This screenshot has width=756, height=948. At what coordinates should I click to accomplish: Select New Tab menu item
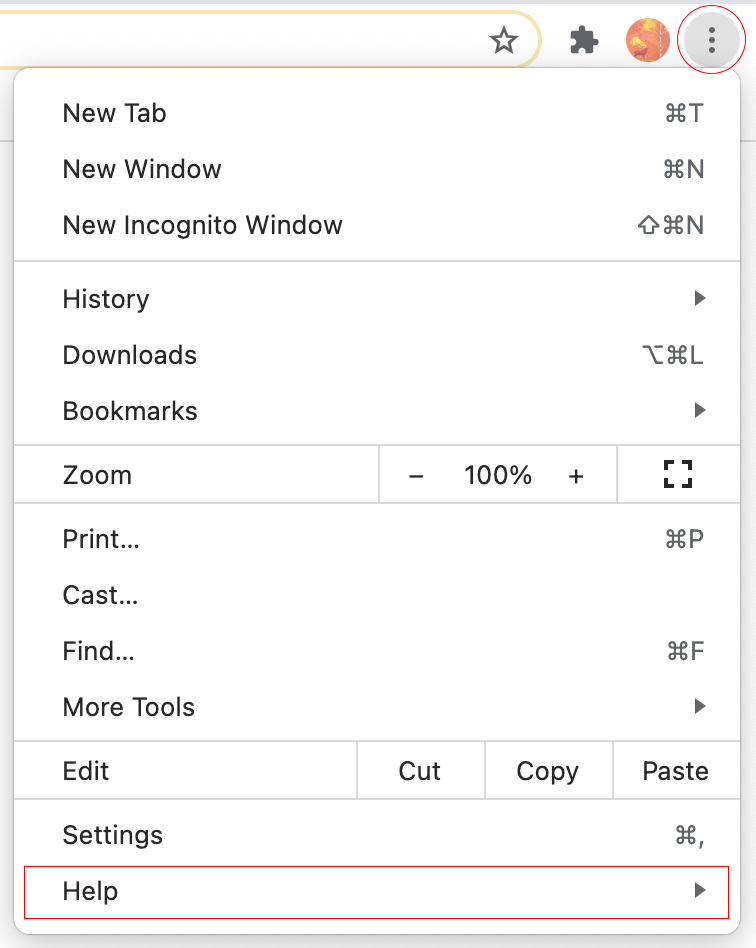(377, 113)
